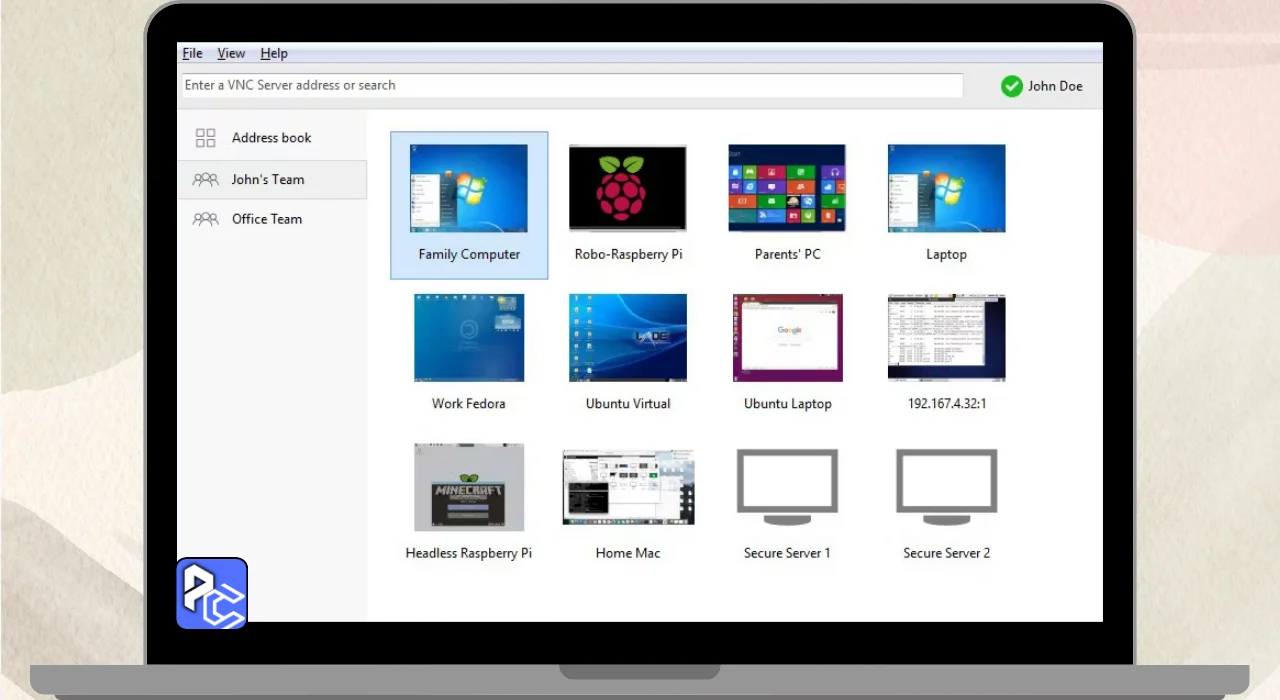Select the Family Computer thumbnail
Viewport: 1280px width, 700px height.
469,188
